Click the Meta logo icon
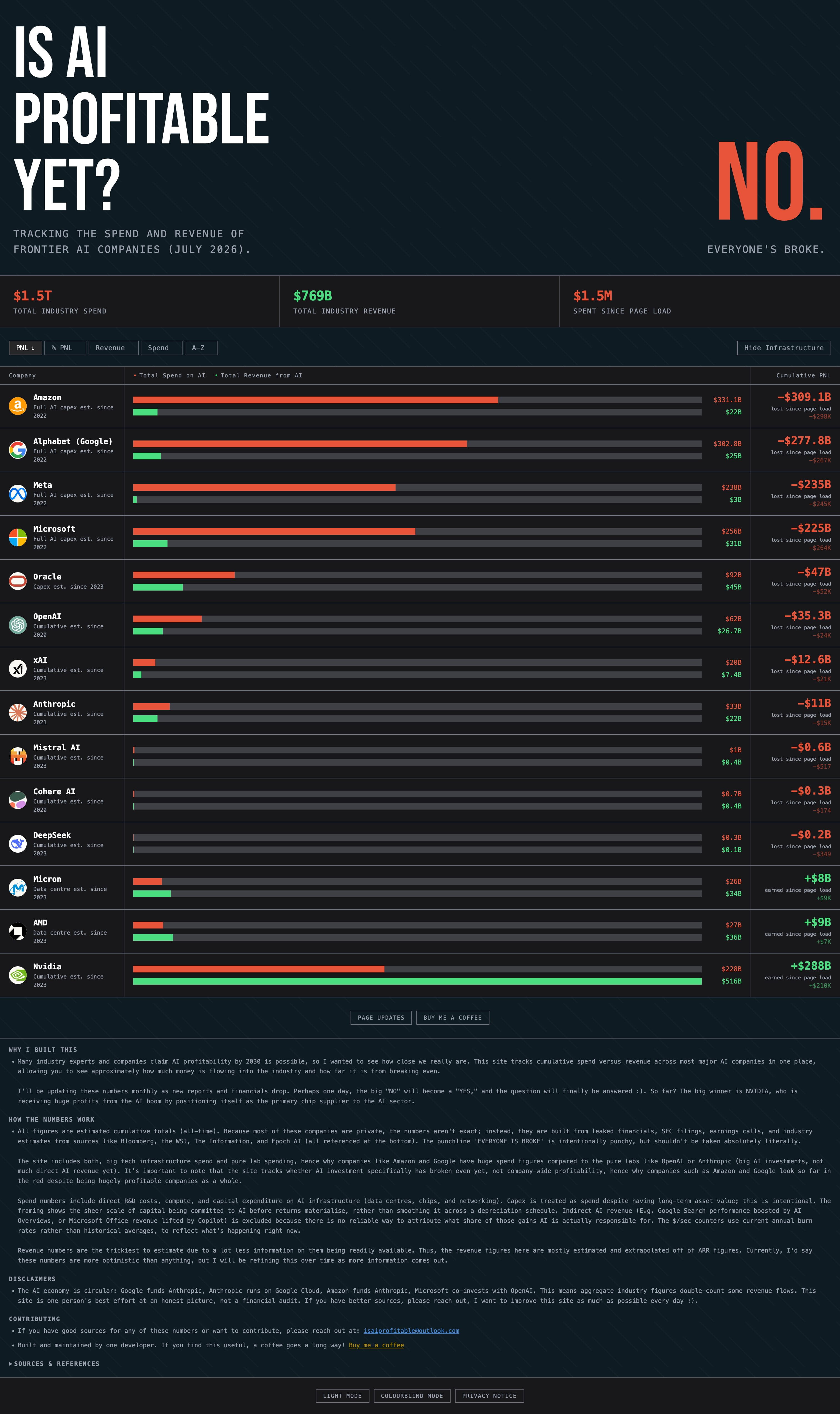This screenshot has height=1414, width=840. pyautogui.click(x=17, y=494)
